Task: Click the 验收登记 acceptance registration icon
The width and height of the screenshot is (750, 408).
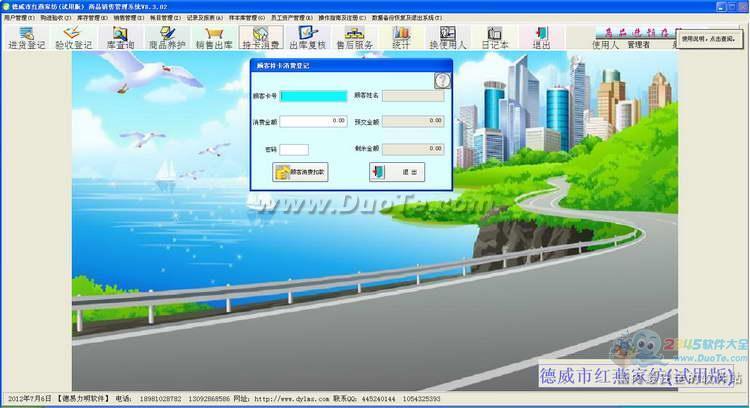Action: pos(72,38)
